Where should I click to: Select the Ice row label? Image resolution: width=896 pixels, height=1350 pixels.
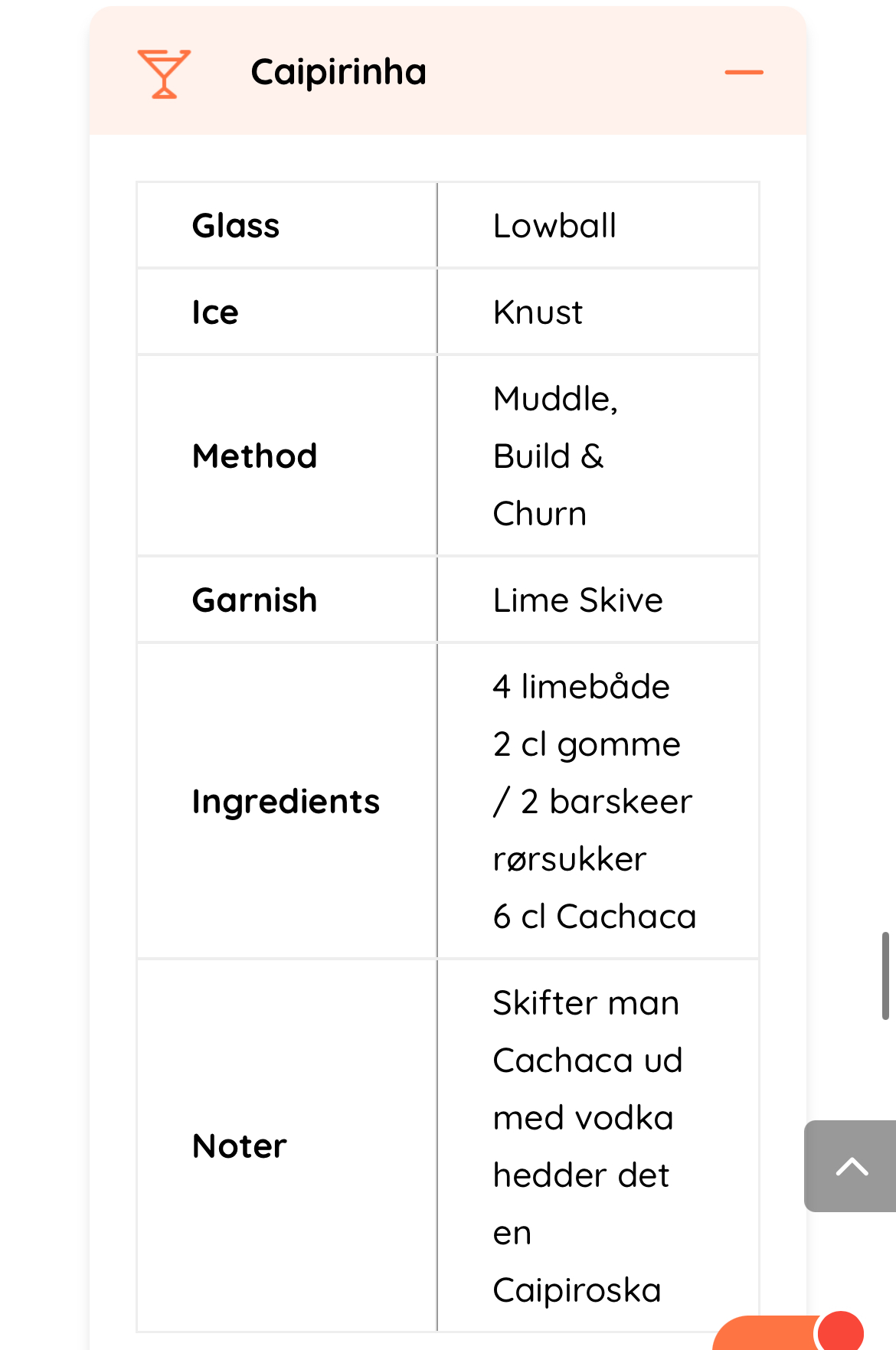click(215, 312)
